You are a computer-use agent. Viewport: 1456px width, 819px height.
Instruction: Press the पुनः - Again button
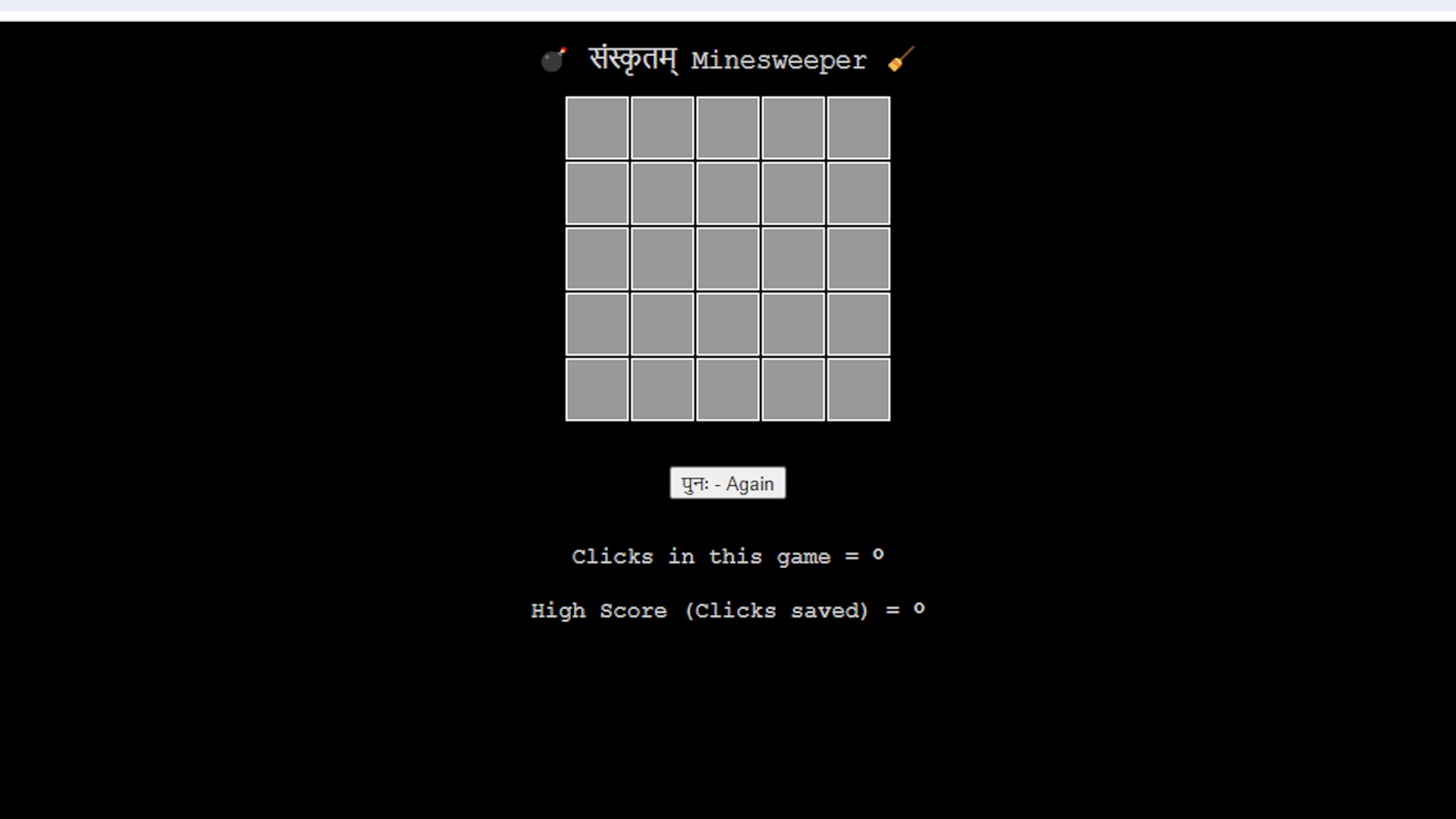[x=728, y=484]
